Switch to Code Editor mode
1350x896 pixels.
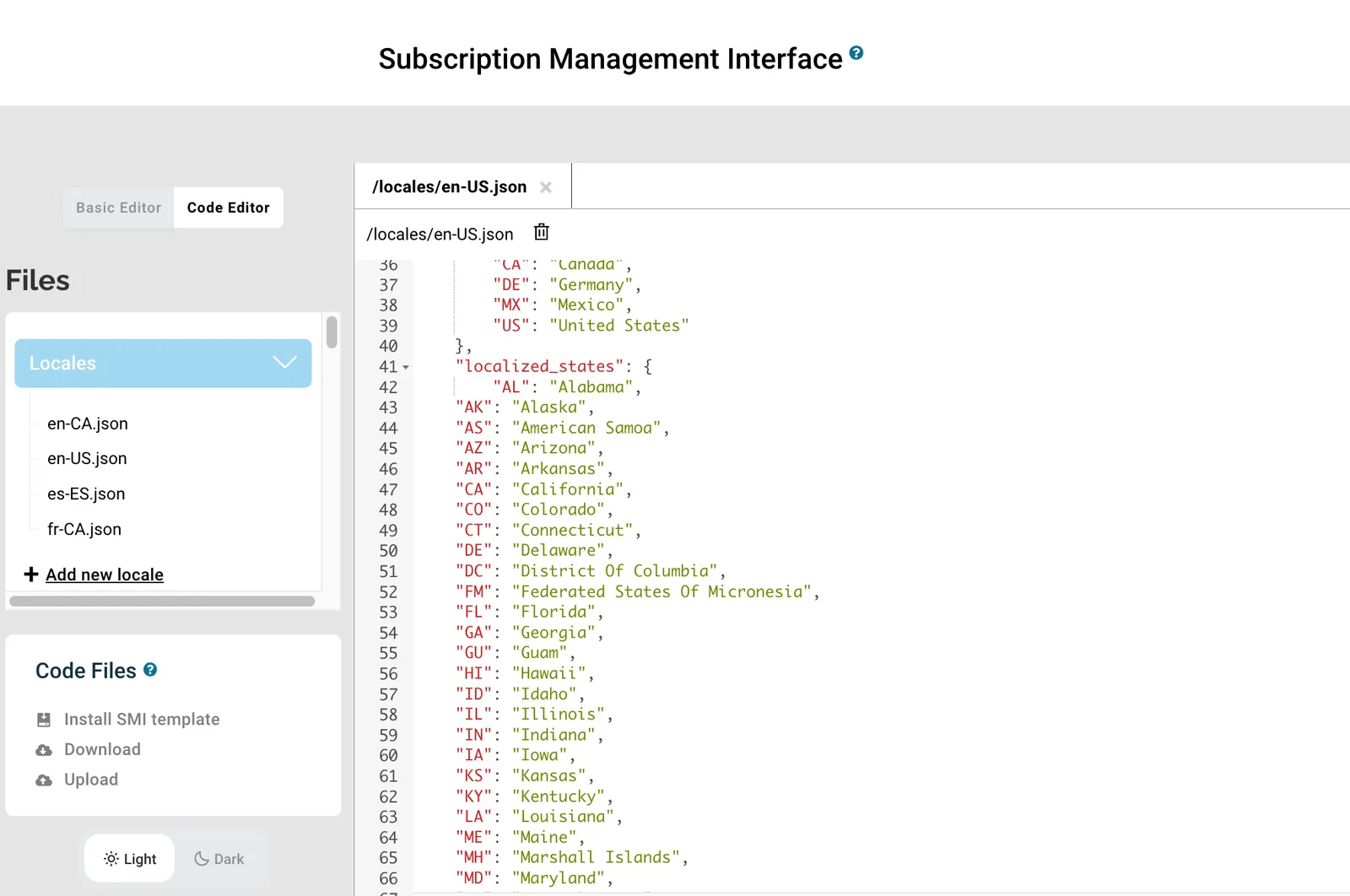(229, 208)
